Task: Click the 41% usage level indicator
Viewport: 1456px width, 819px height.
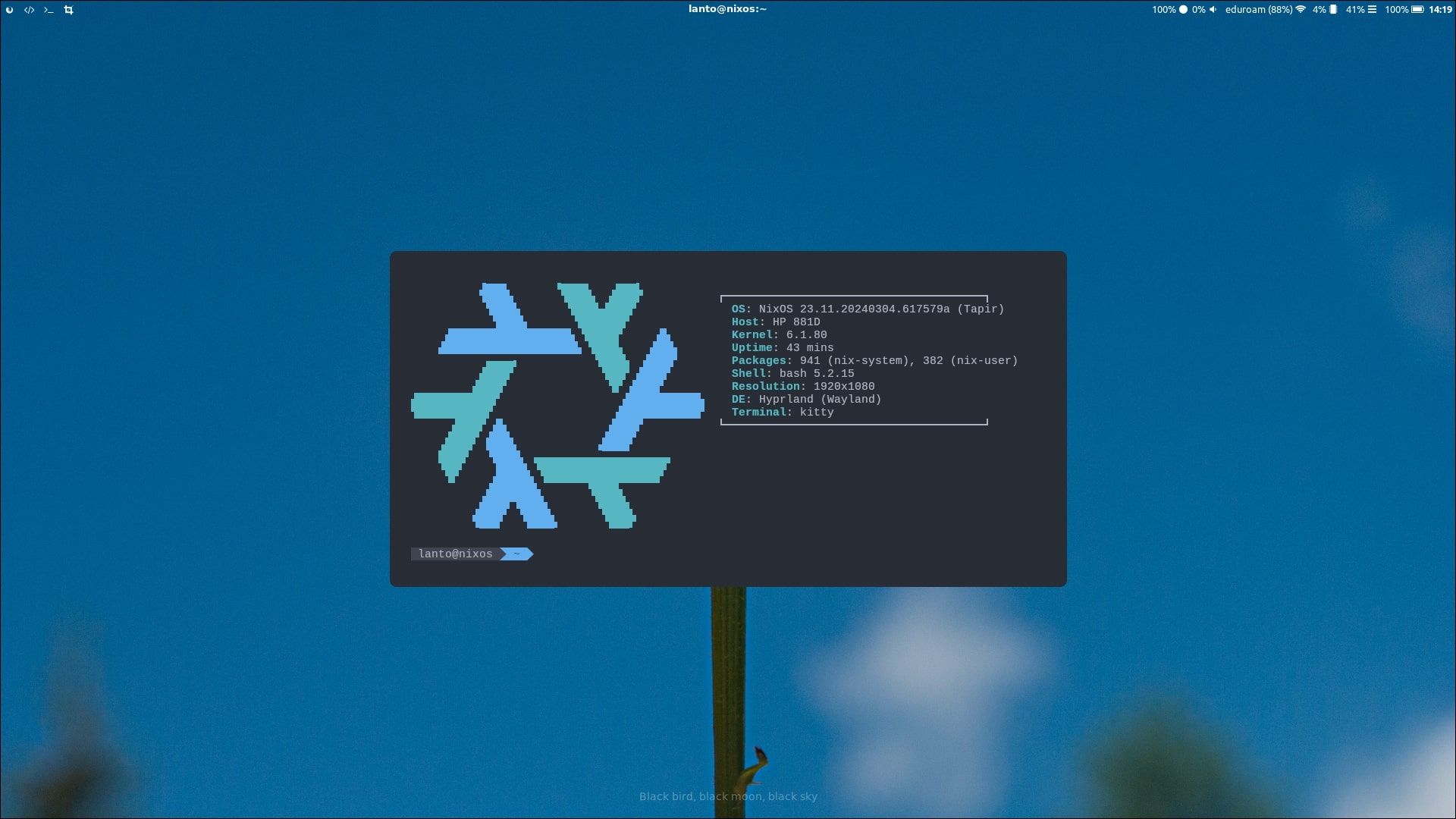Action: pyautogui.click(x=1355, y=10)
